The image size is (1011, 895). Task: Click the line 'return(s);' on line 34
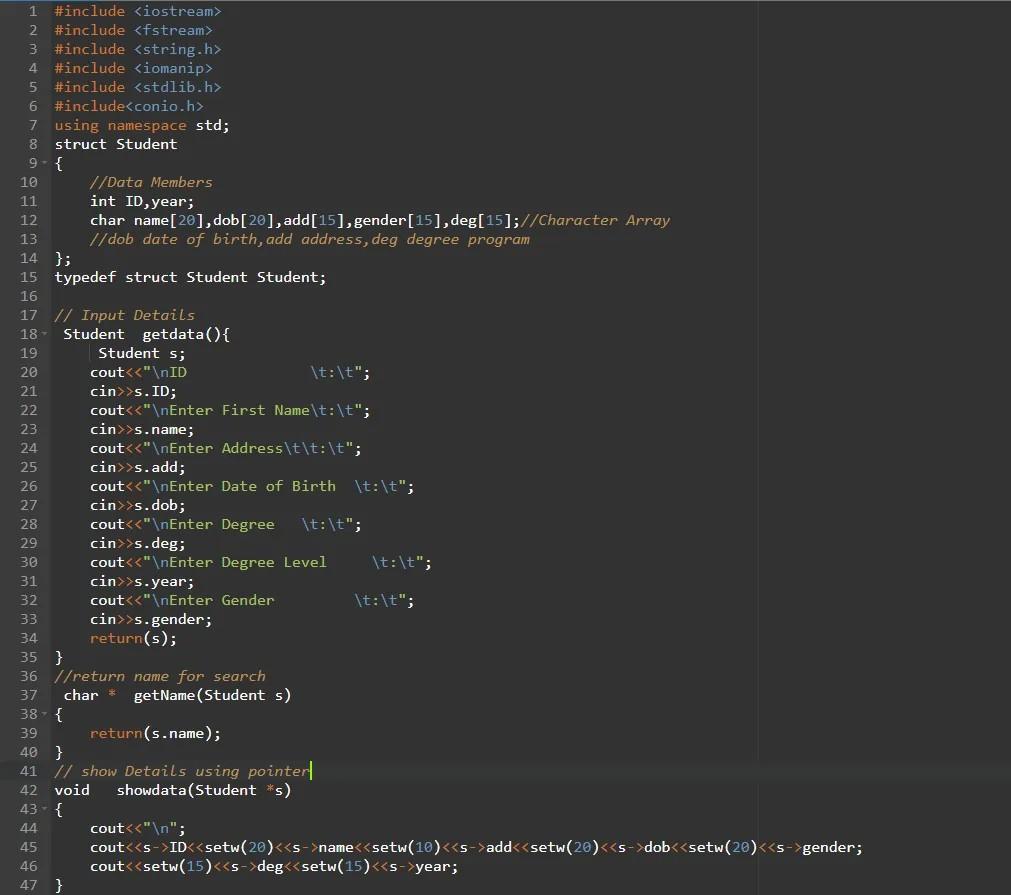pyautogui.click(x=133, y=638)
